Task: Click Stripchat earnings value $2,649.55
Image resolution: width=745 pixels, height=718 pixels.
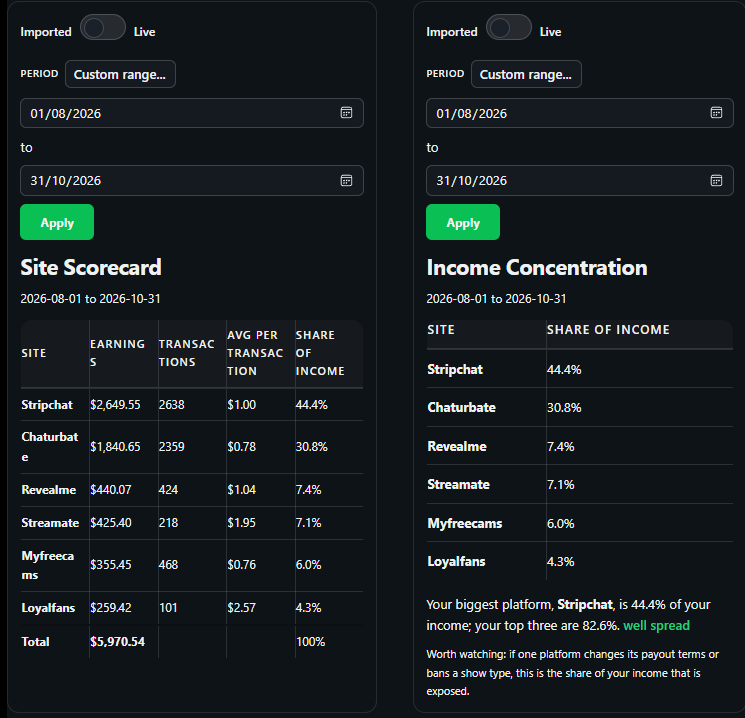Action: [115, 405]
